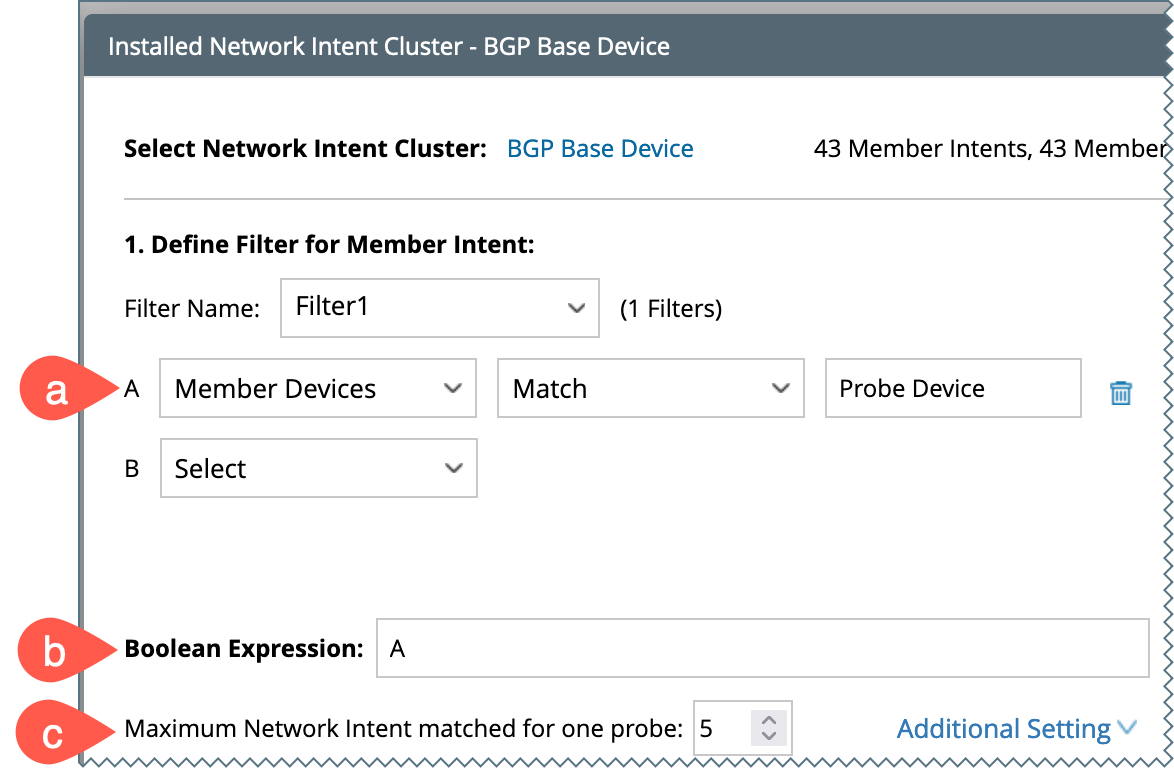Delete filter condition A with trash icon
This screenshot has height=774, width=1174.
coord(1120,392)
